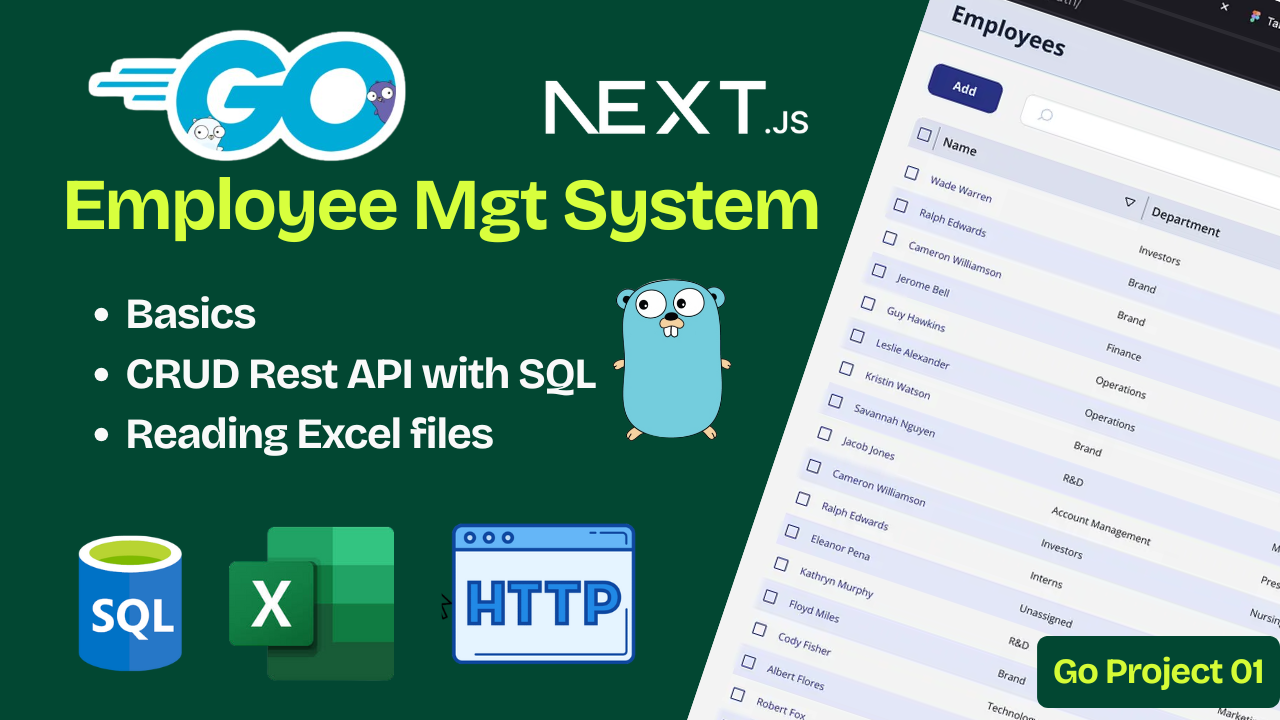The width and height of the screenshot is (1280, 720).
Task: Click the HTTP browser window icon
Action: [x=543, y=594]
